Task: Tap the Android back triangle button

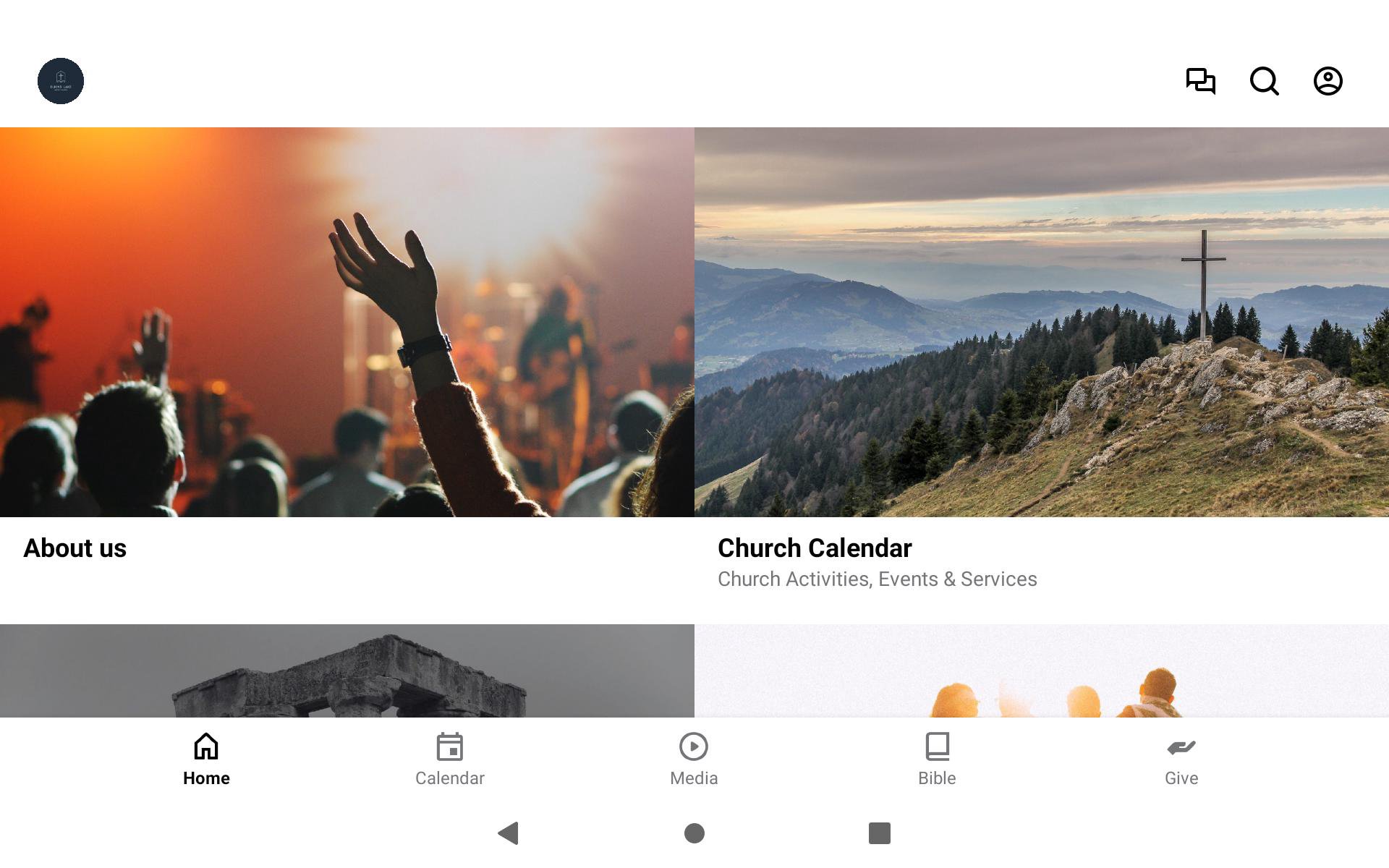Action: point(509,833)
